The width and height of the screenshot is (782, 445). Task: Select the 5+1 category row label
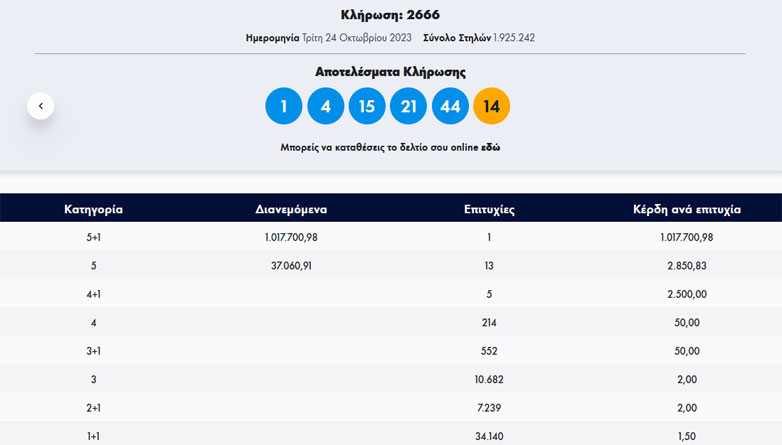click(93, 237)
